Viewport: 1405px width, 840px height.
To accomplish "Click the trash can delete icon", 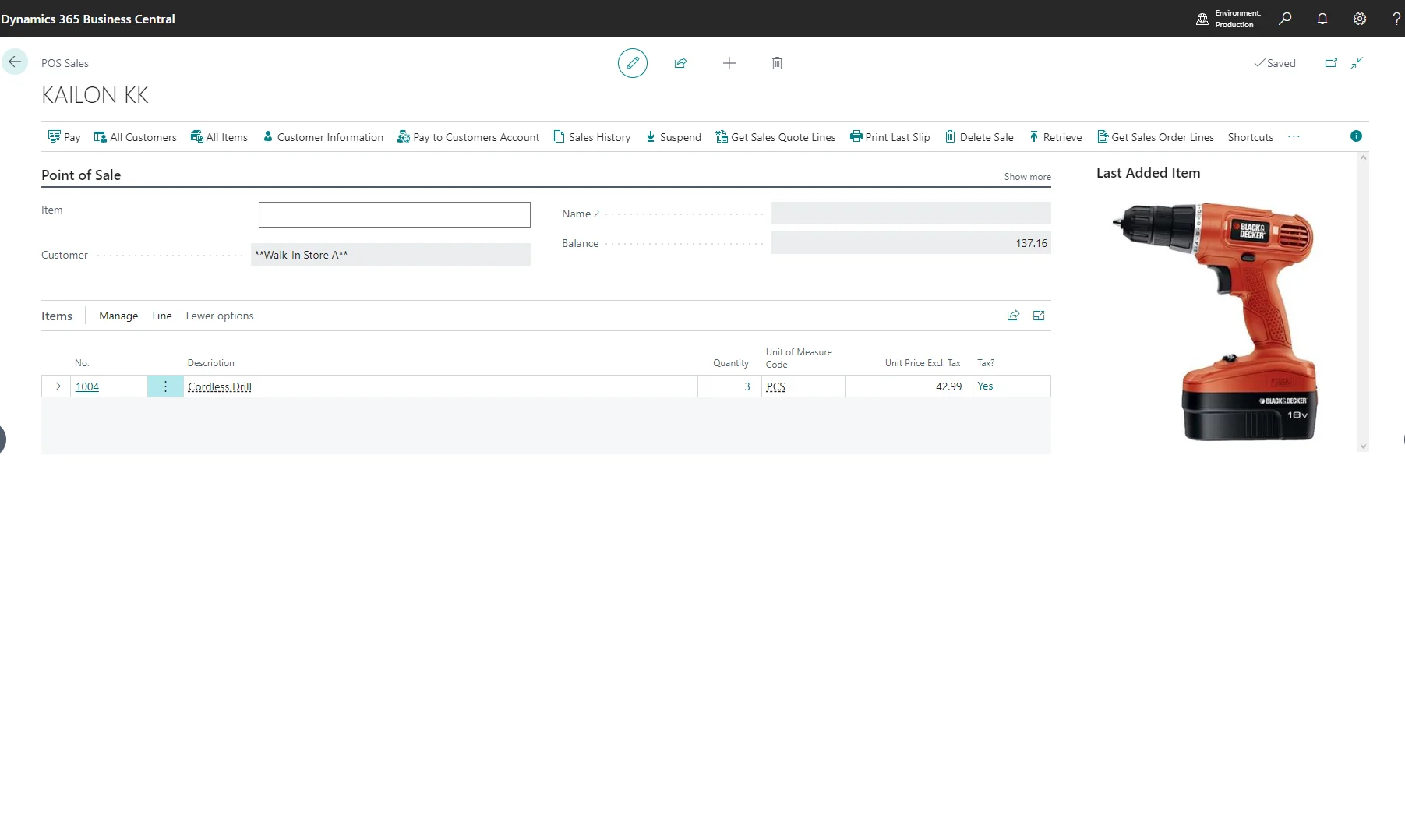I will click(x=777, y=63).
